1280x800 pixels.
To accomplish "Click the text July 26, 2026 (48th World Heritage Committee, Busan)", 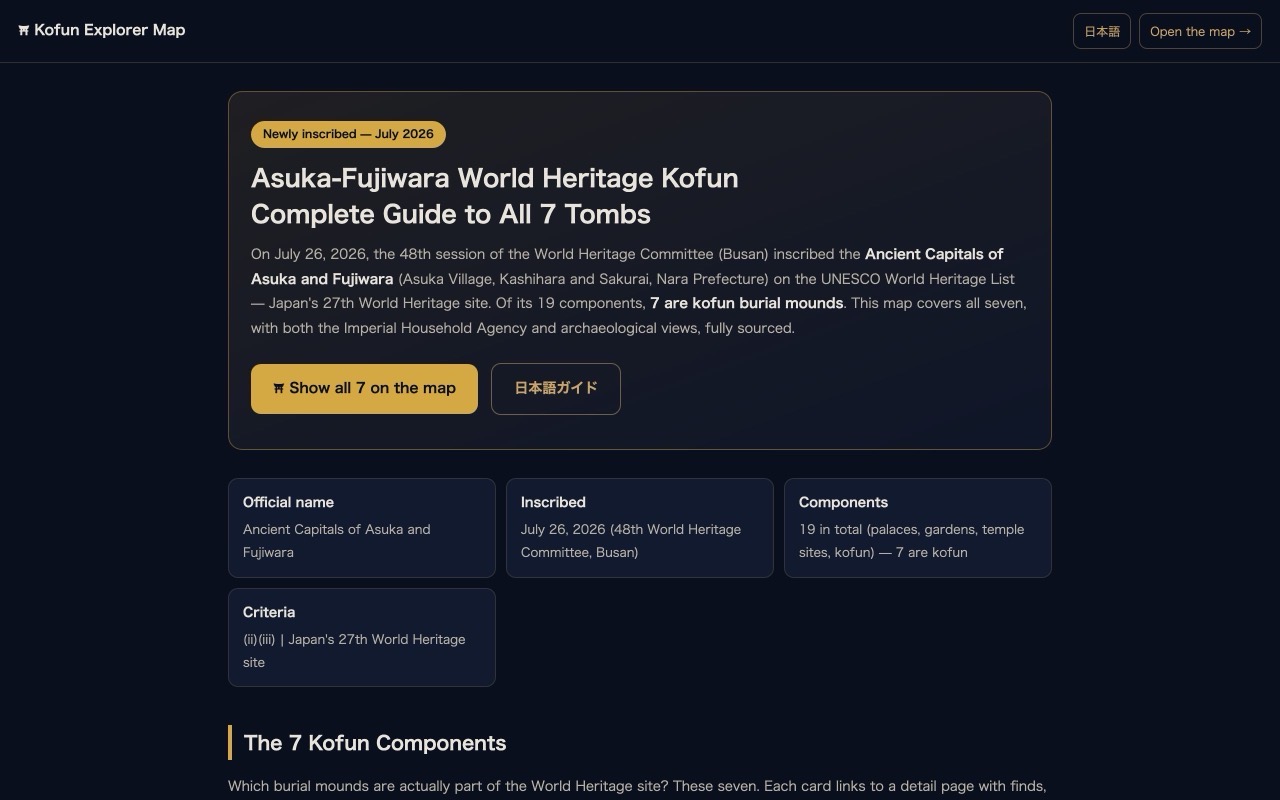I will 631,541.
